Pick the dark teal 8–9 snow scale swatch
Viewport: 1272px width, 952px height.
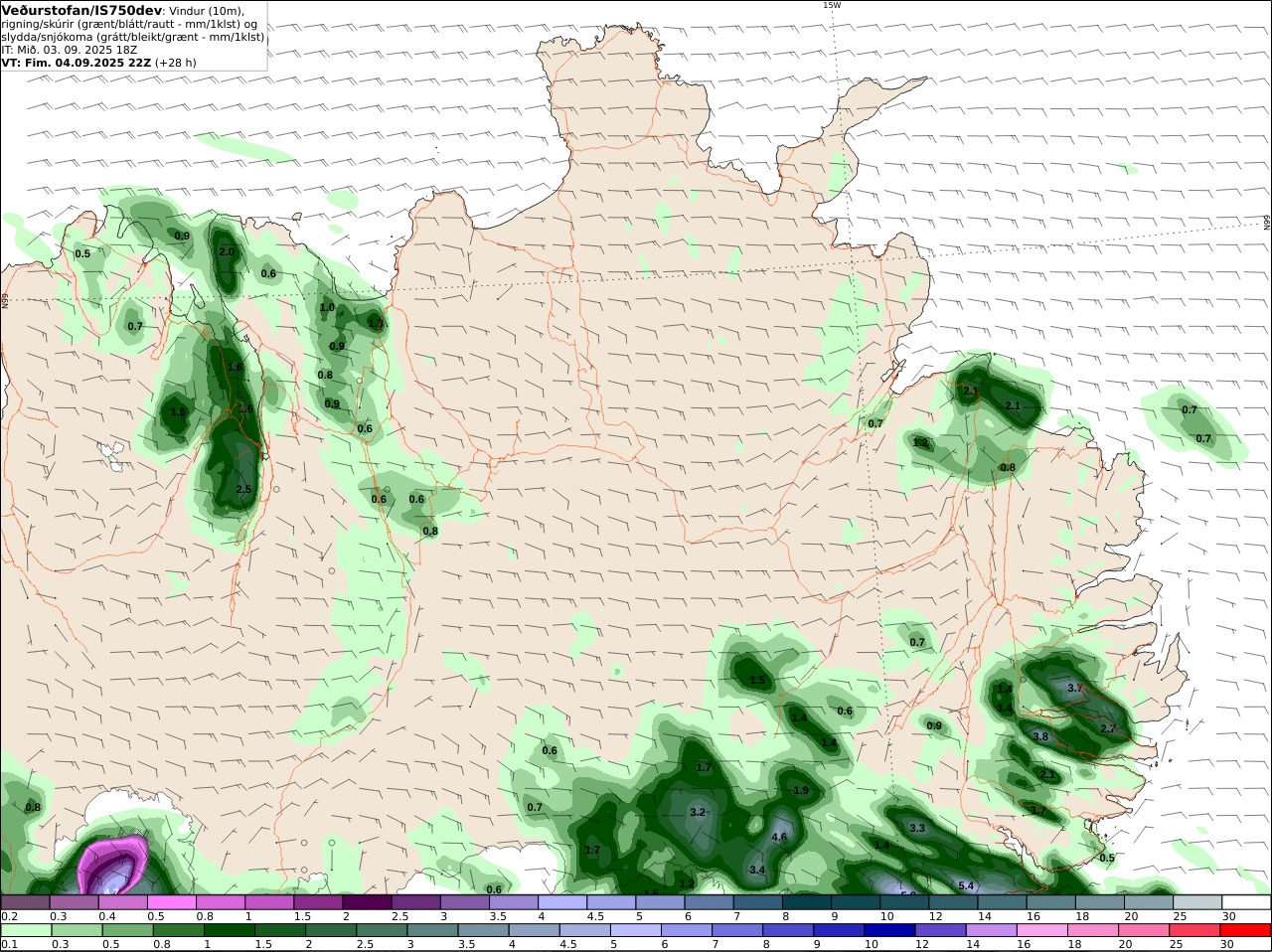point(807,901)
